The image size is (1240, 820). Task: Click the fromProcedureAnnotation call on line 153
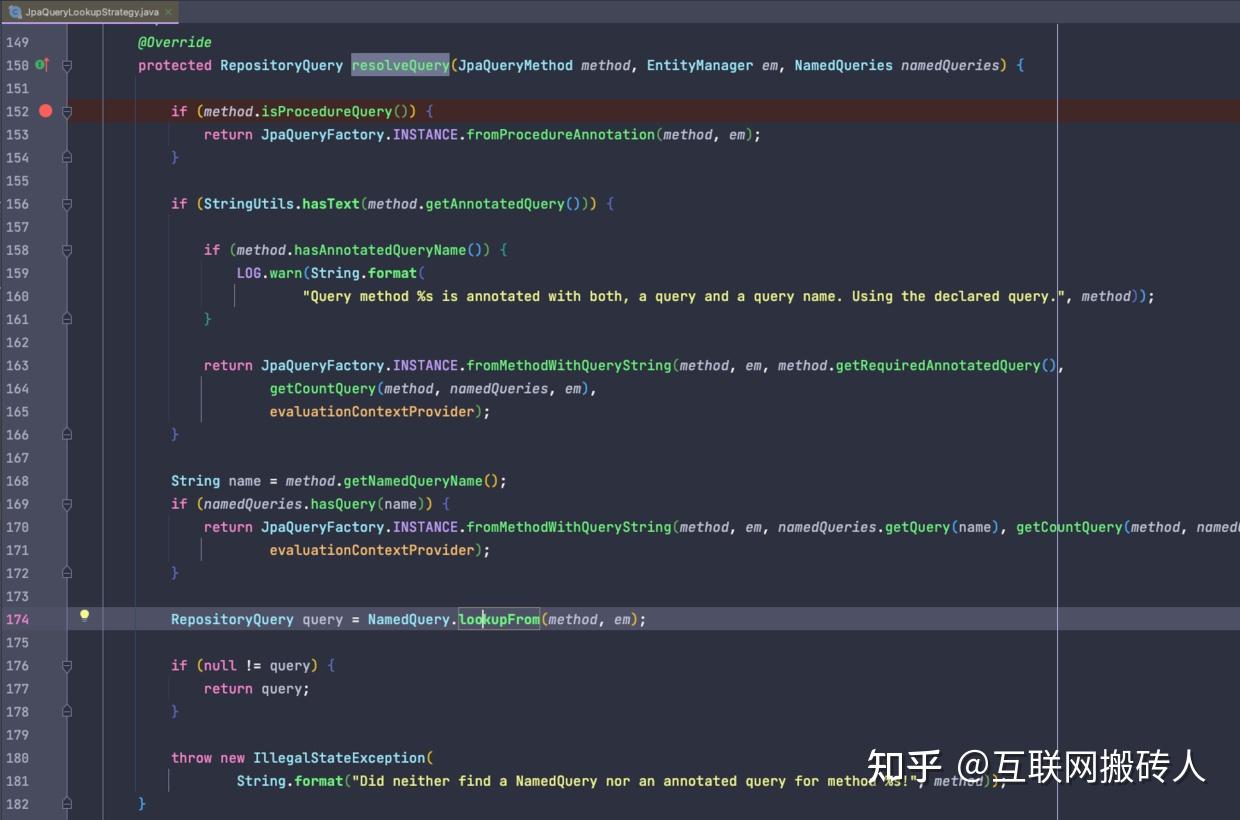560,134
